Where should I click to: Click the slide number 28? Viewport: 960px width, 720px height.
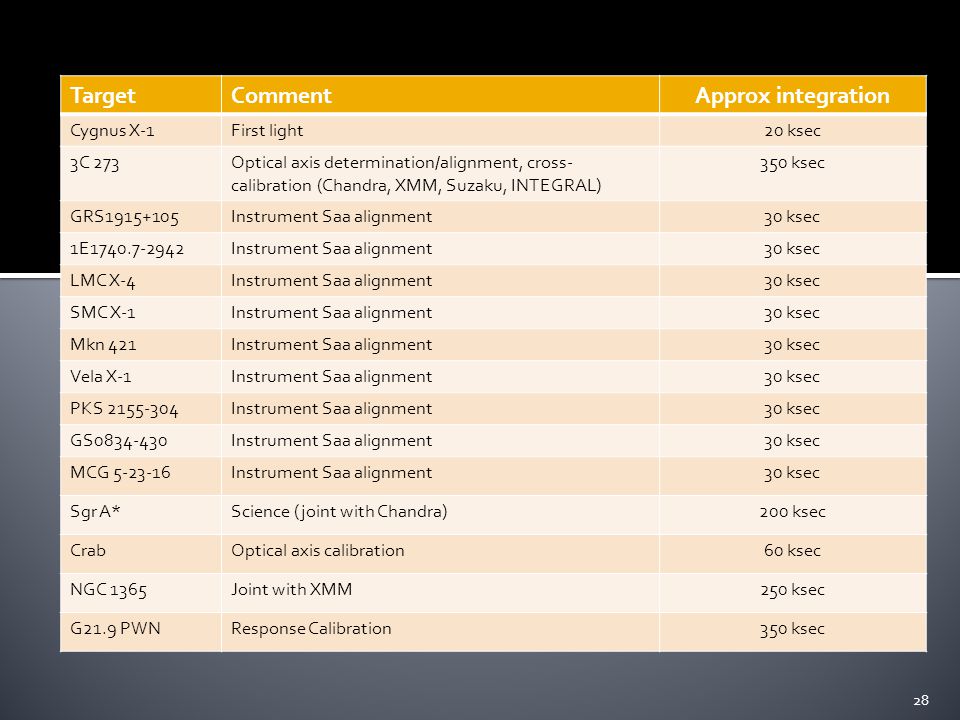[921, 700]
